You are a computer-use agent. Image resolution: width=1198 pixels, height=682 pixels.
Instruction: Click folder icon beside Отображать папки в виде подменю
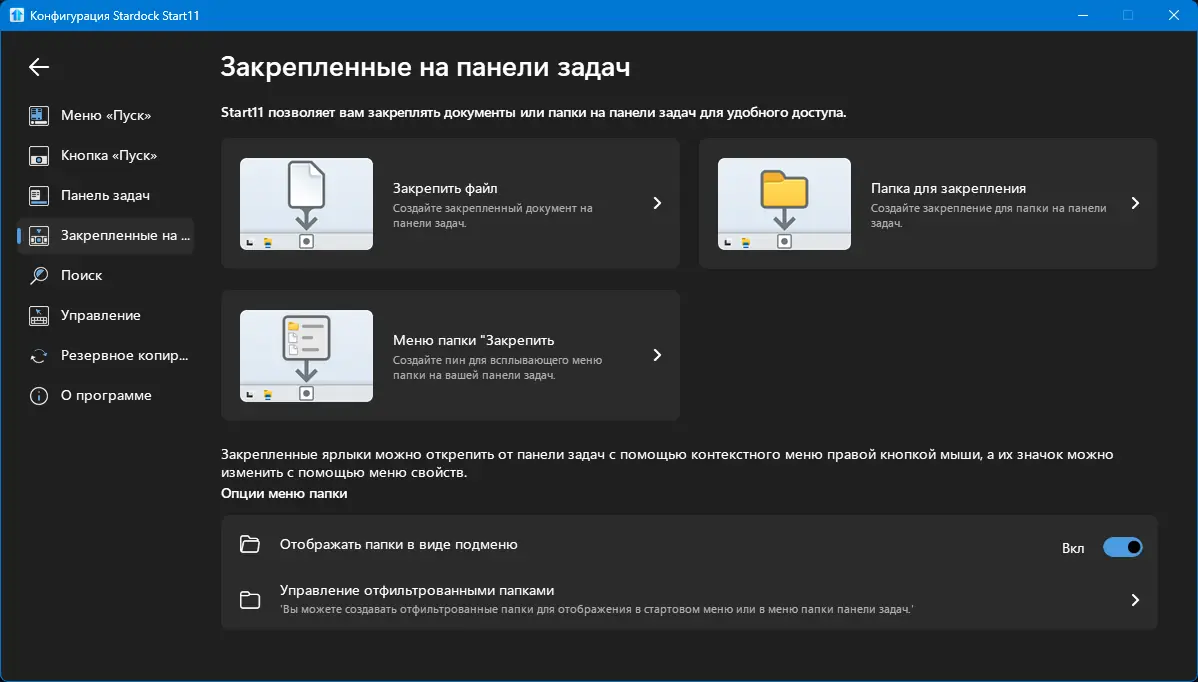point(250,545)
